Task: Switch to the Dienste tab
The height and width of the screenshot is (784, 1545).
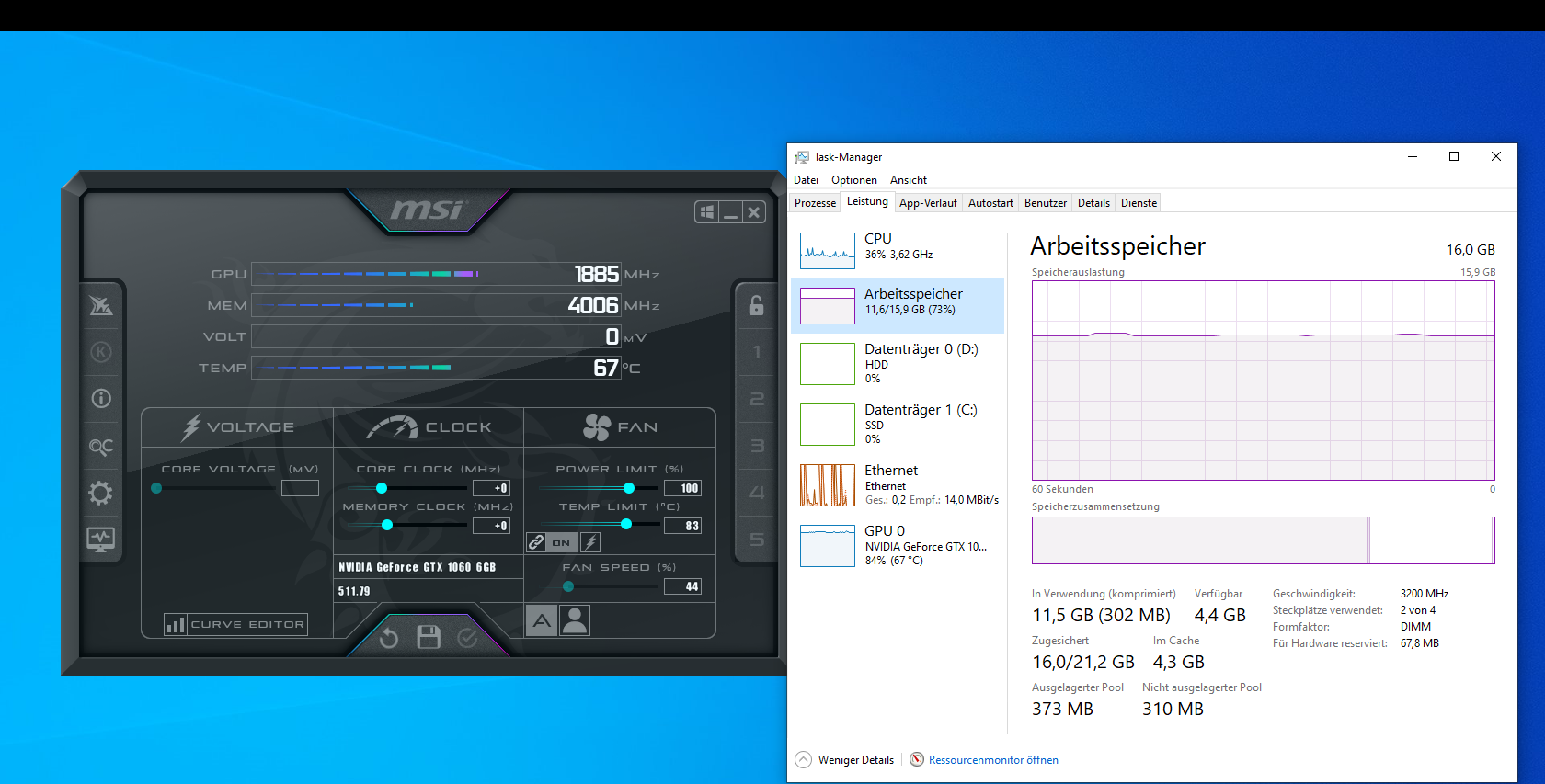Action: coord(1139,203)
